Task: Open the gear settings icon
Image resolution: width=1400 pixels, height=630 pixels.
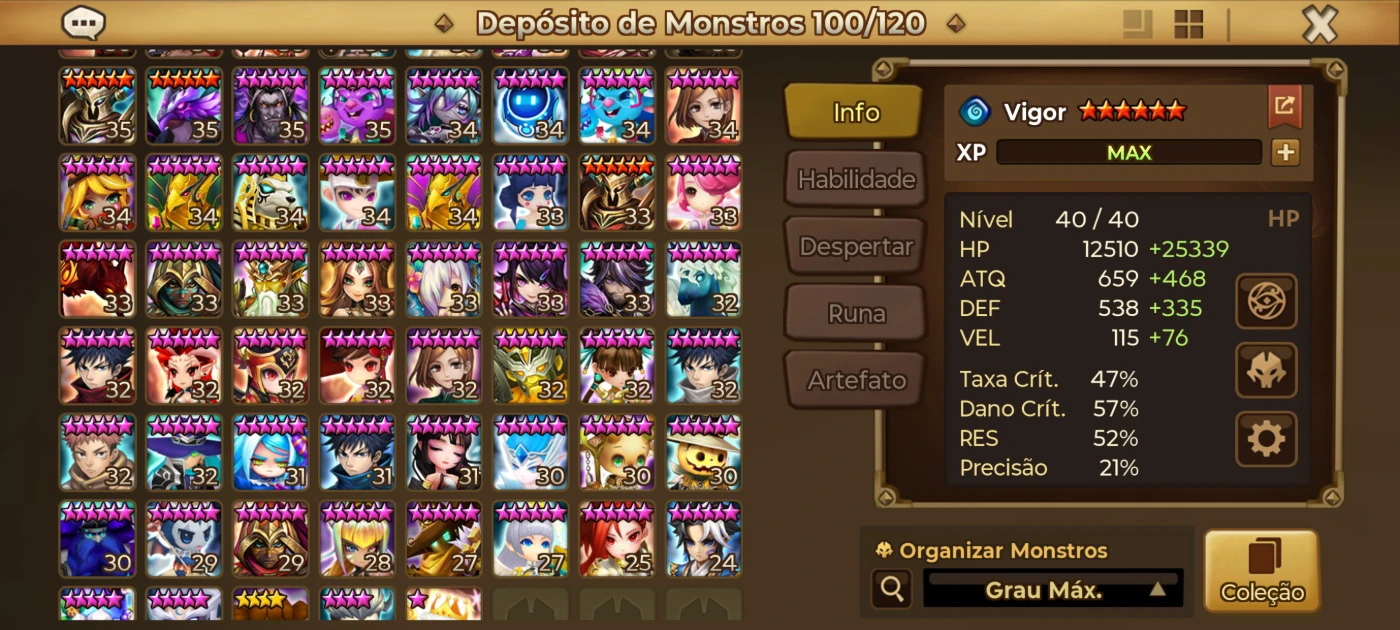Action: pos(1266,438)
